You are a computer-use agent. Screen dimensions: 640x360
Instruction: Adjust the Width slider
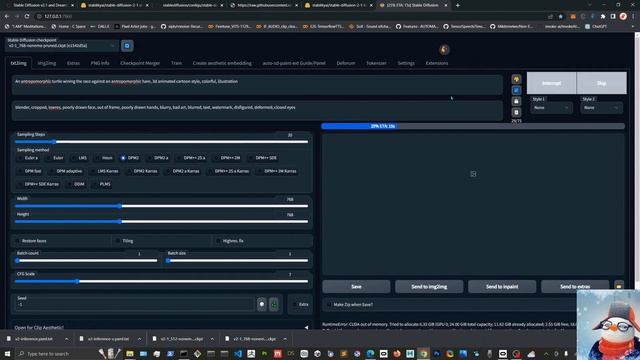[161, 206]
